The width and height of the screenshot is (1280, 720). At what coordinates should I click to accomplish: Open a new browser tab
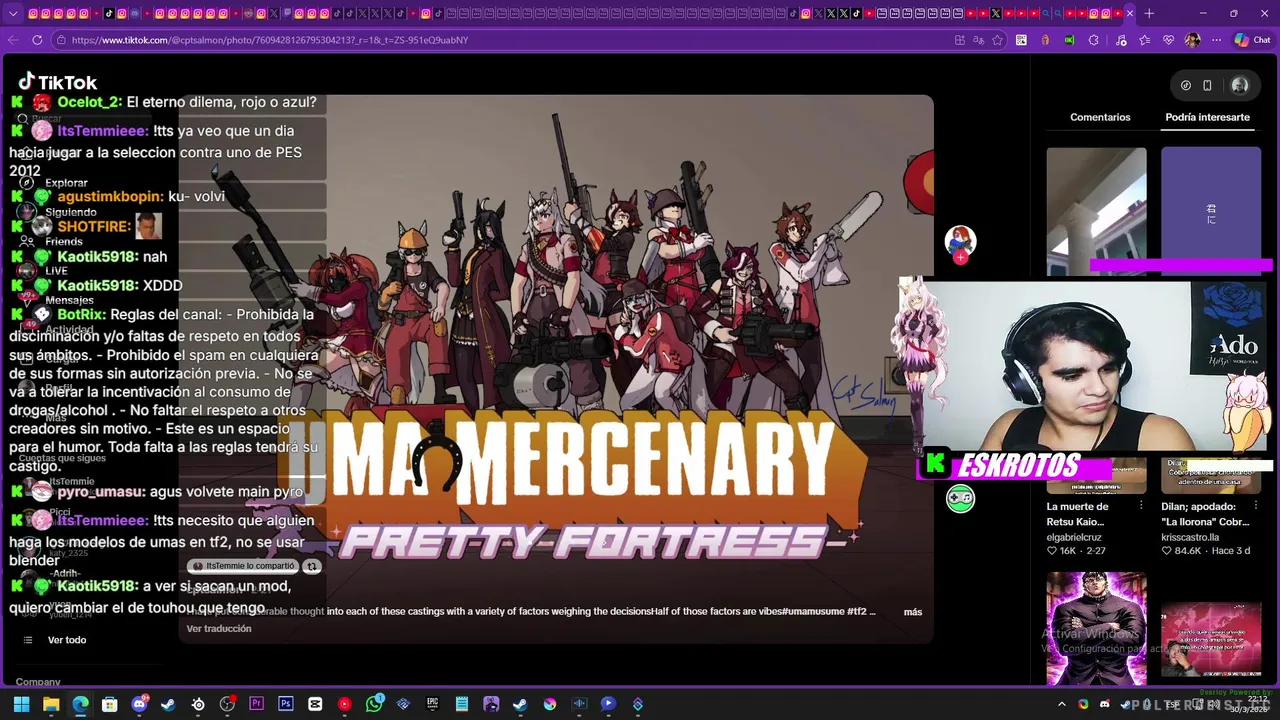(1149, 13)
